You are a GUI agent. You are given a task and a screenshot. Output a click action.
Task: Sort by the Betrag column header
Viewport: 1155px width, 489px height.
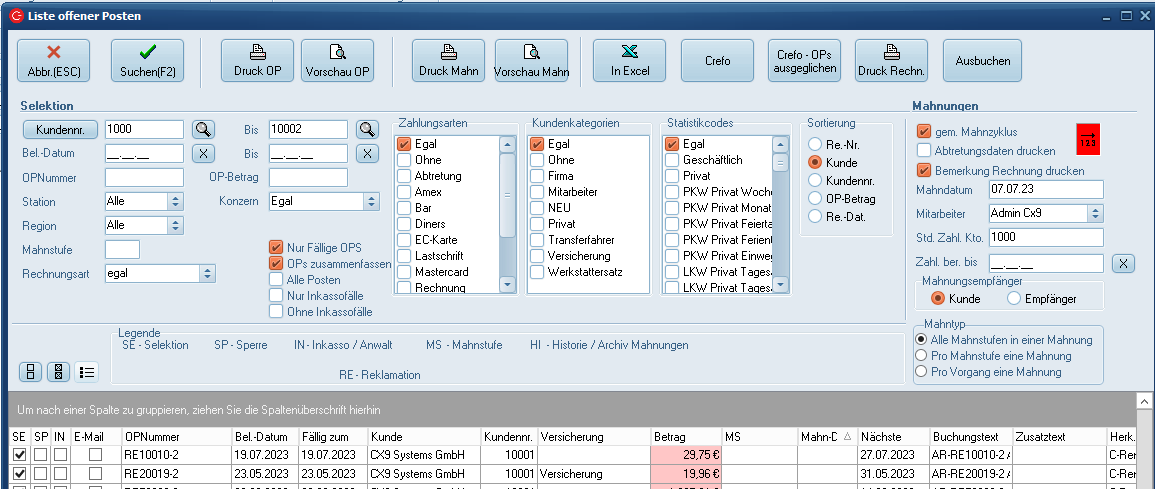pos(685,437)
